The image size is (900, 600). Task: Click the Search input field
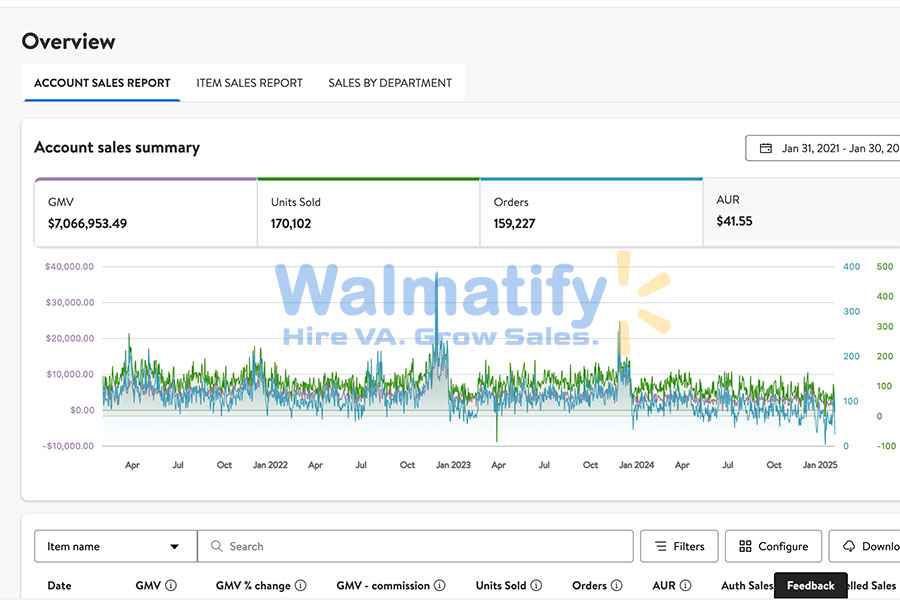click(x=416, y=546)
